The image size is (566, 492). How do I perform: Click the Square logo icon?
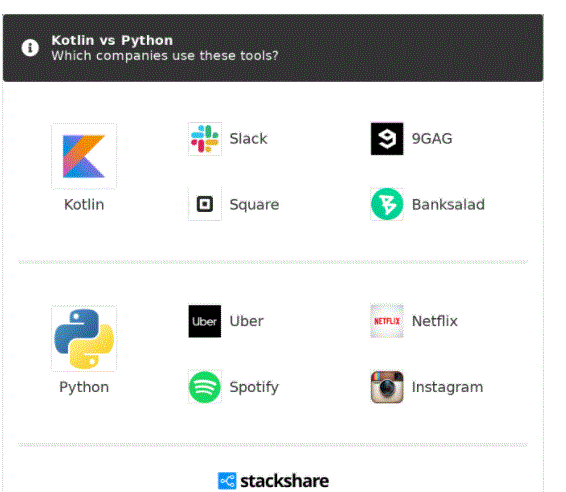click(x=205, y=204)
